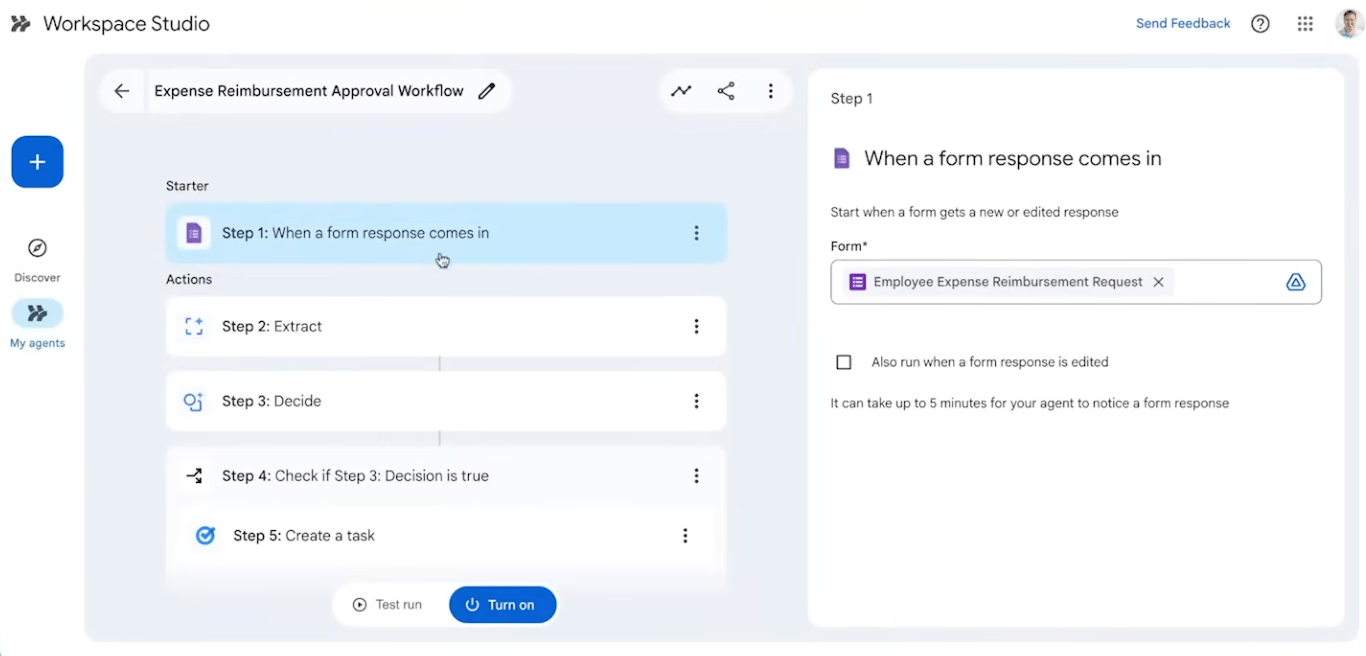
Task: Click the Test run button
Action: point(387,605)
